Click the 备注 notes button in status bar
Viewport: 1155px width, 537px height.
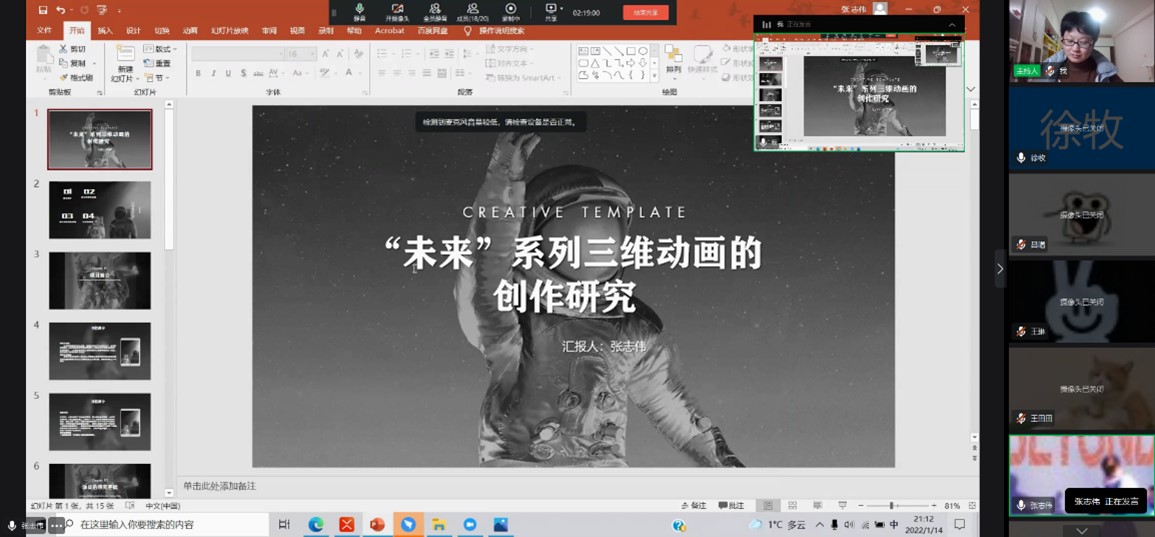click(x=693, y=506)
